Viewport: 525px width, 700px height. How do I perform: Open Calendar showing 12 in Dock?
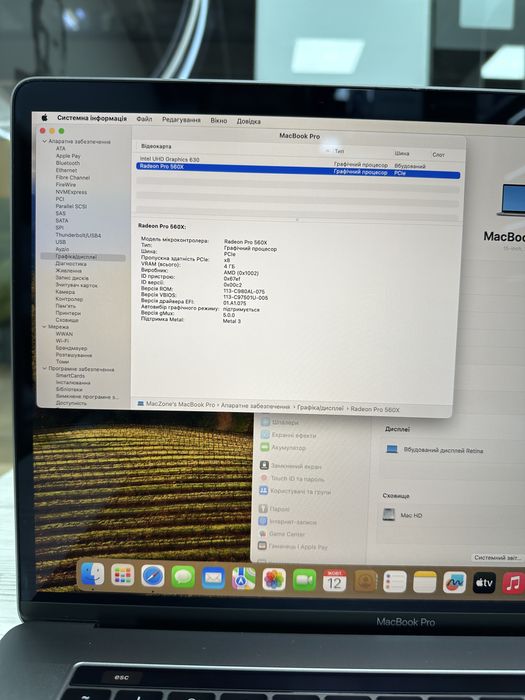(x=335, y=581)
